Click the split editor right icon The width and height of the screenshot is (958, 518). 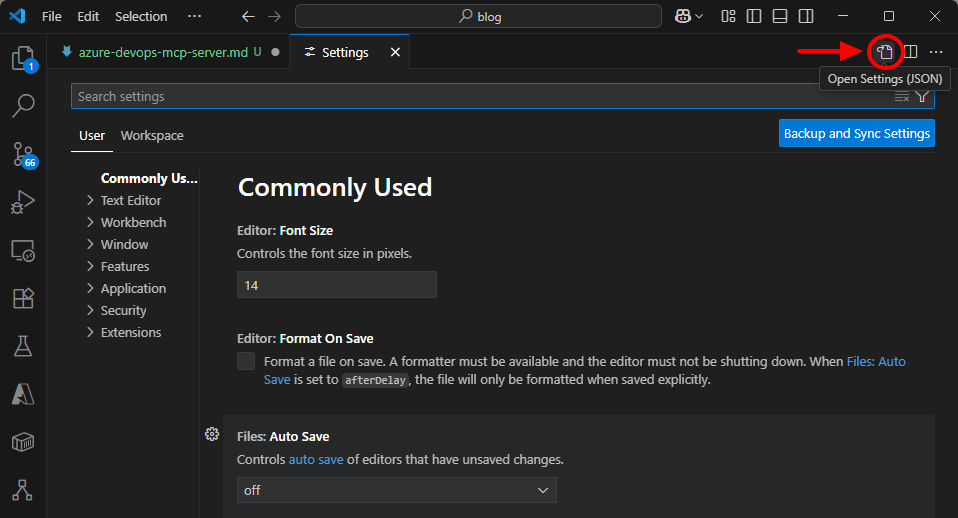(910, 52)
